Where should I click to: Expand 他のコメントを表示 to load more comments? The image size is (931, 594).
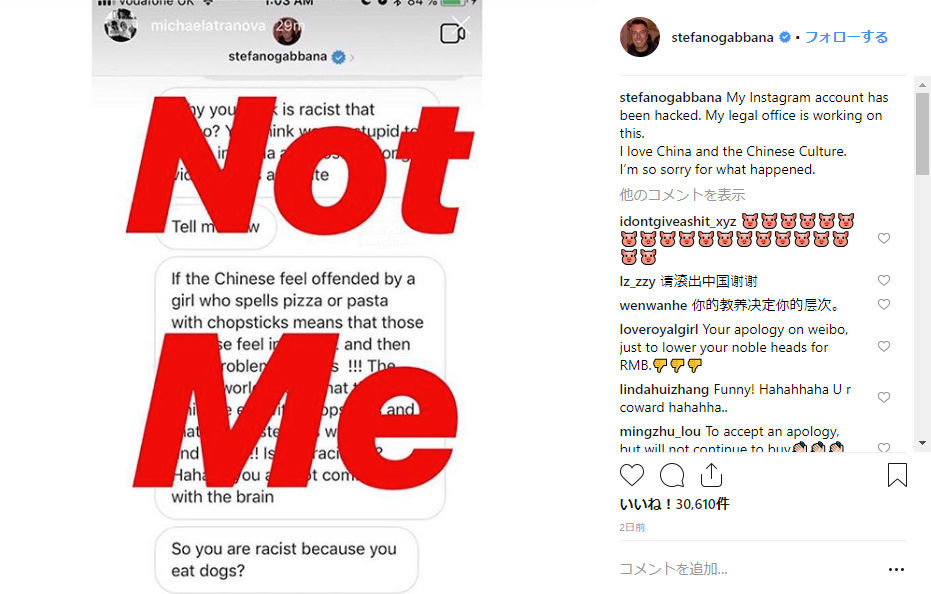[x=682, y=195]
